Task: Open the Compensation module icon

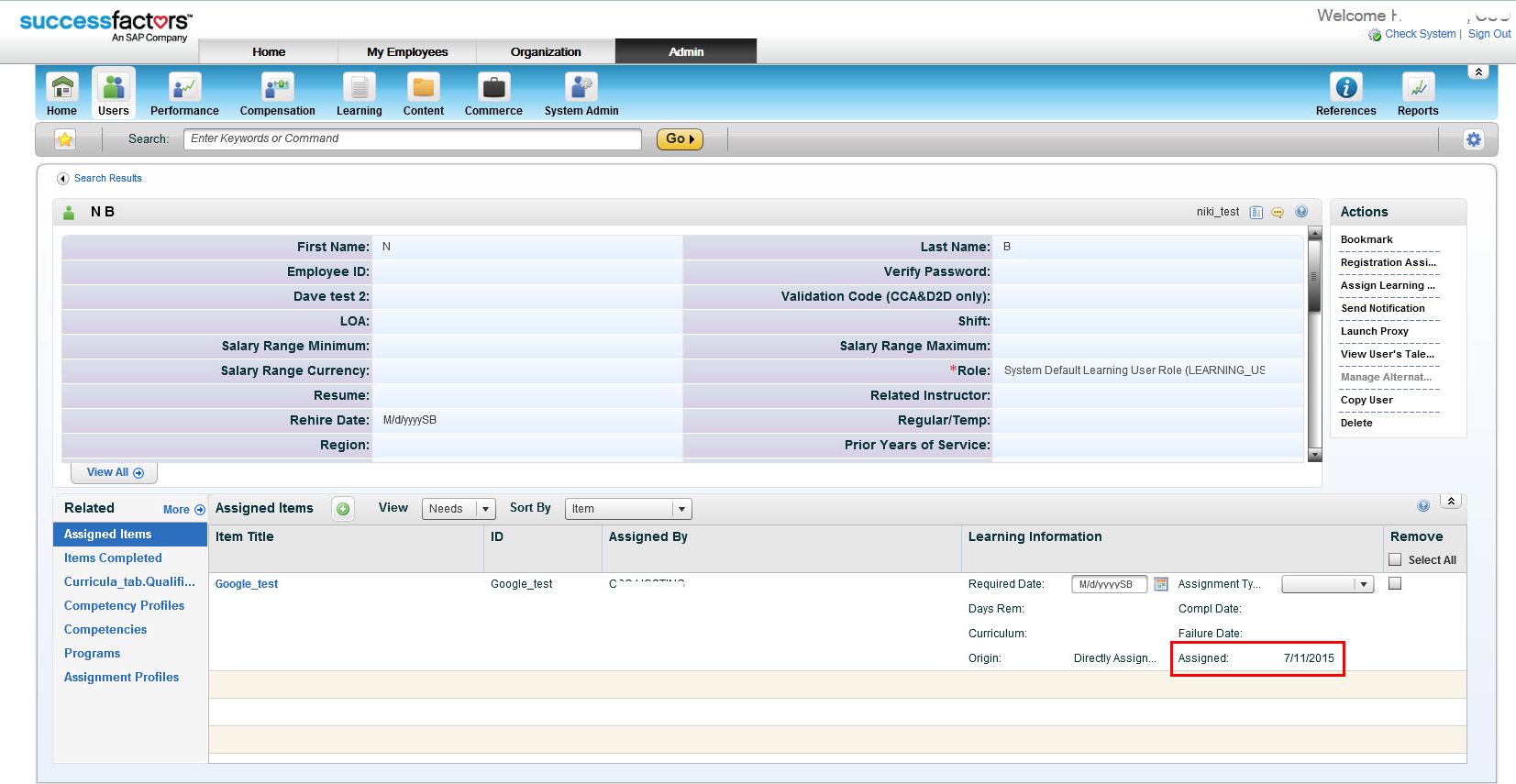Action: [x=277, y=88]
